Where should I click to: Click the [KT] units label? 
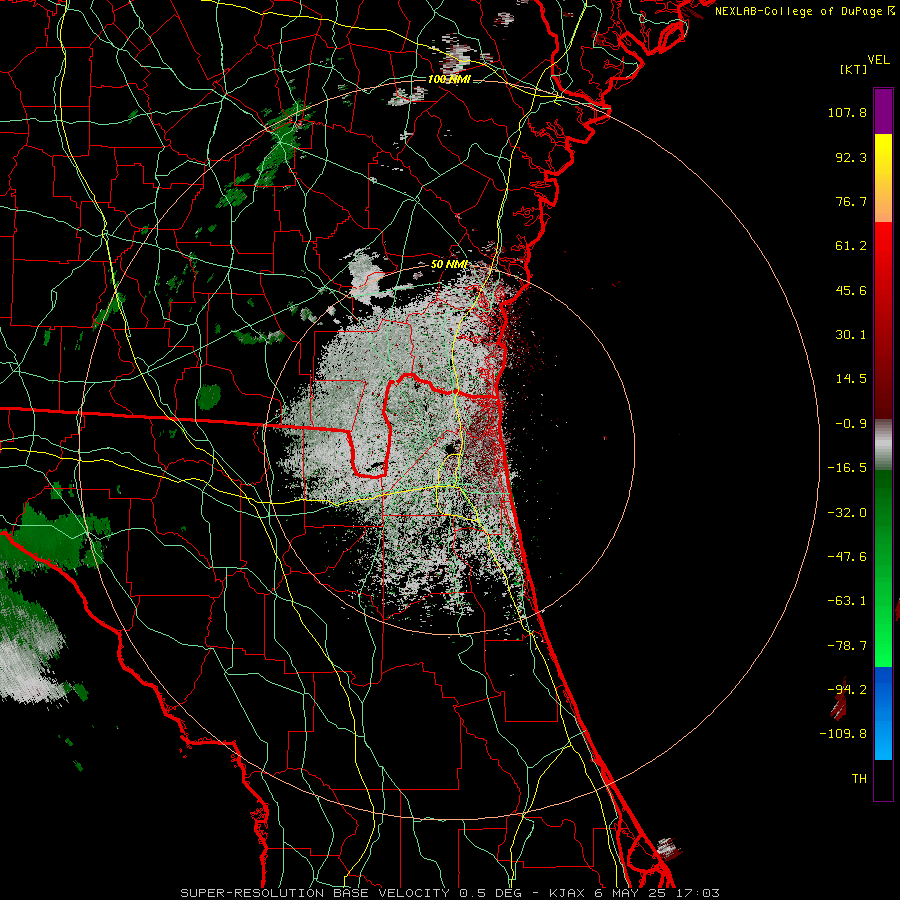[854, 69]
